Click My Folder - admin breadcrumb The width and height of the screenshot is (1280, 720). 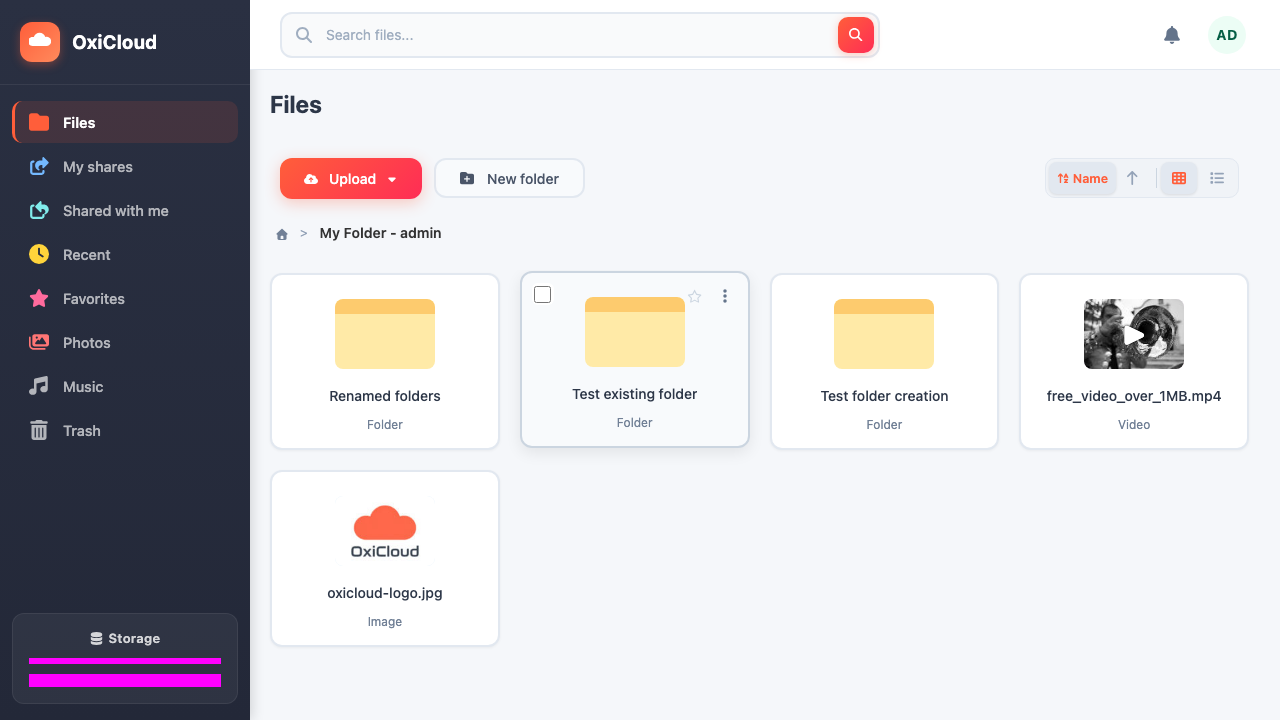[x=380, y=233]
